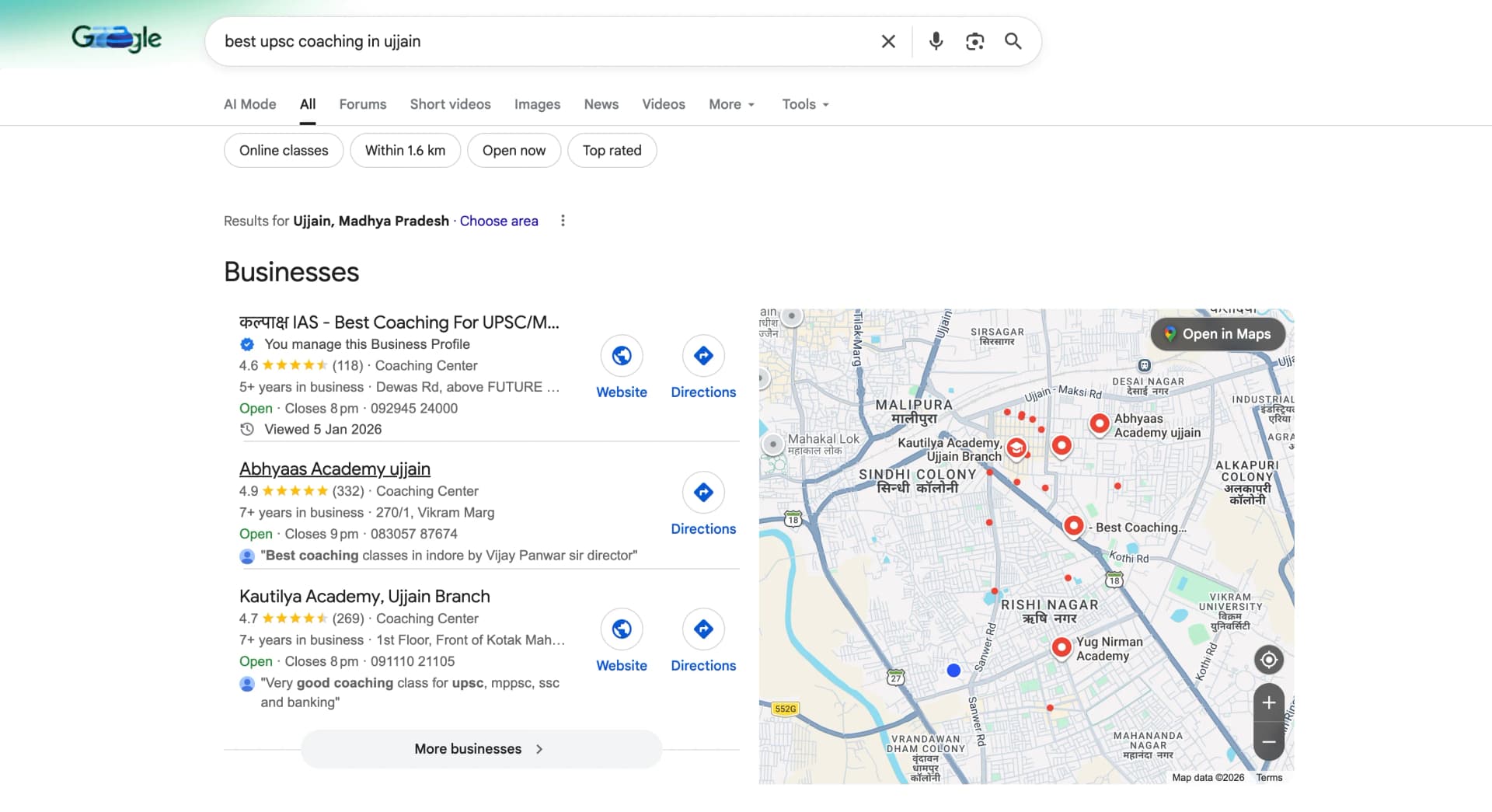Viewport: 1492px width, 812px height.
Task: Switch to the News tab
Action: [x=601, y=104]
